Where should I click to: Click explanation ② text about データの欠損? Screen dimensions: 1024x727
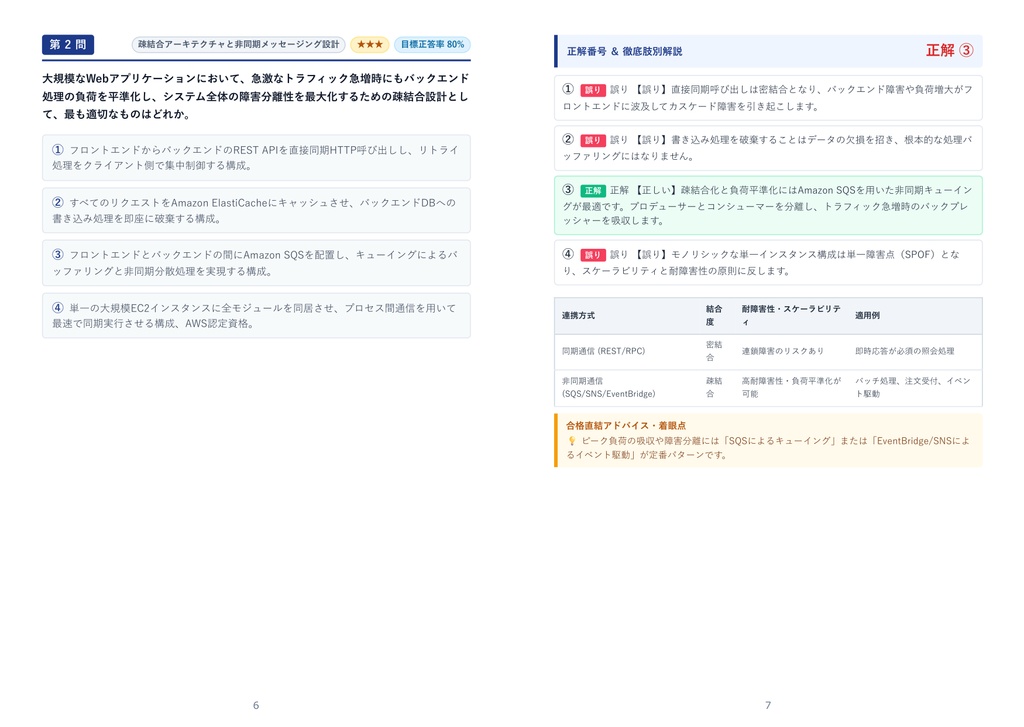(x=768, y=148)
